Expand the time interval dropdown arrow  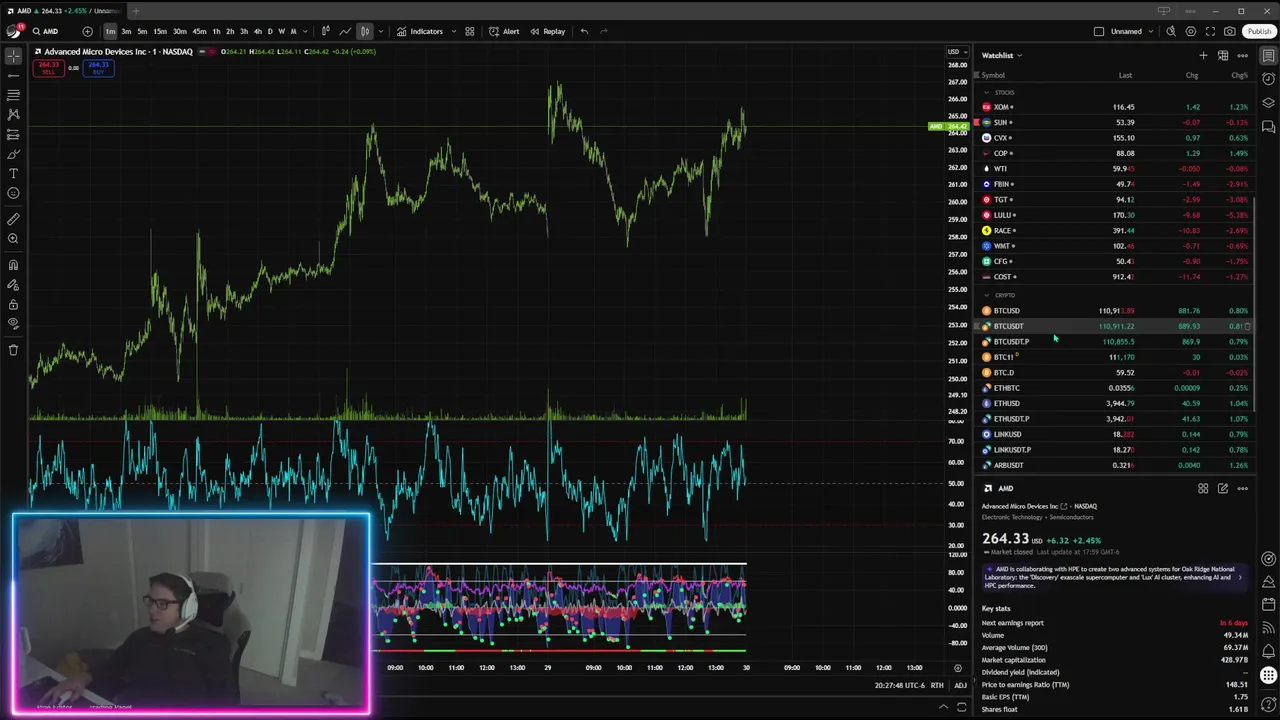305,31
